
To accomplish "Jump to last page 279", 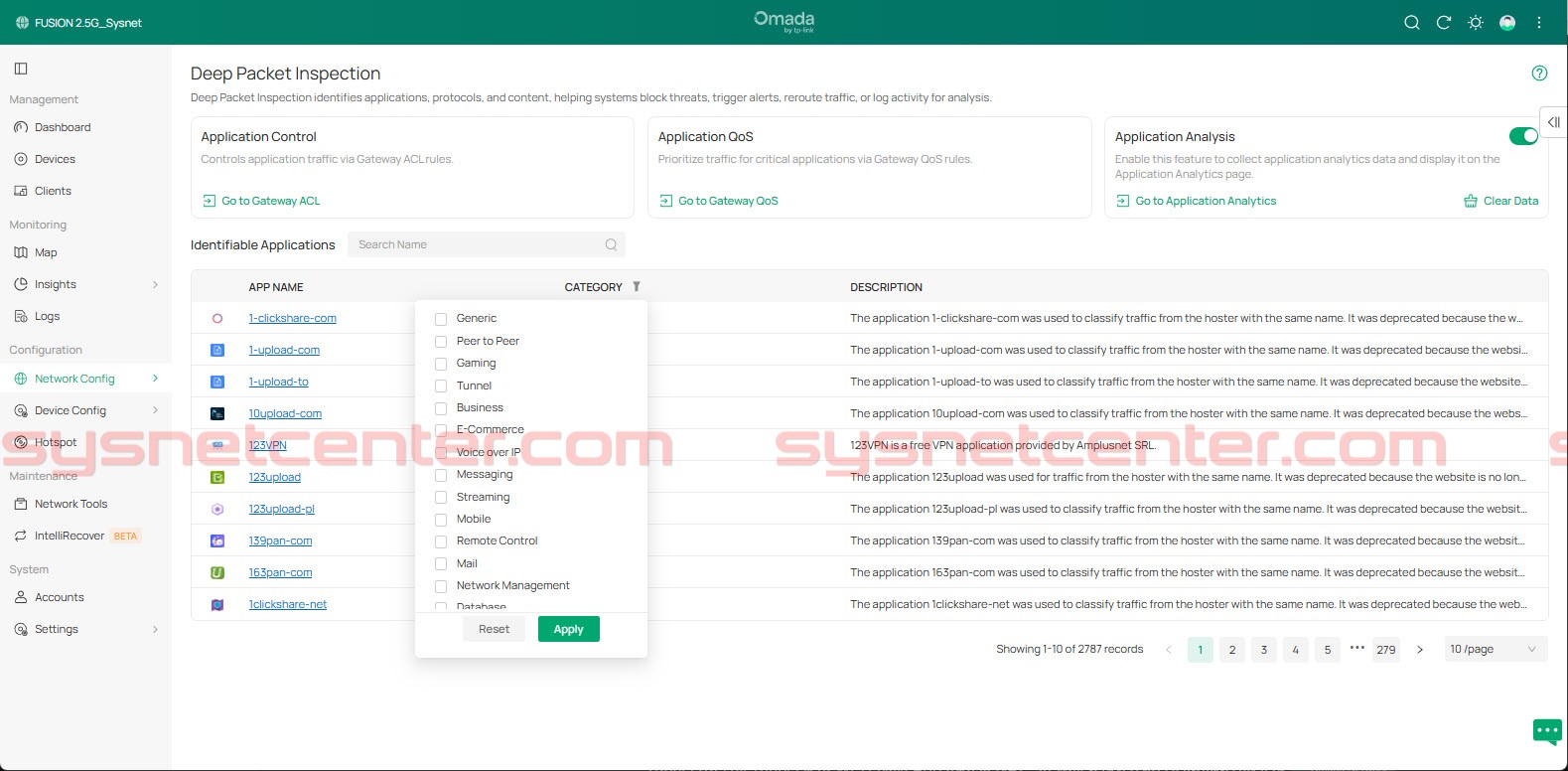I will point(1386,650).
